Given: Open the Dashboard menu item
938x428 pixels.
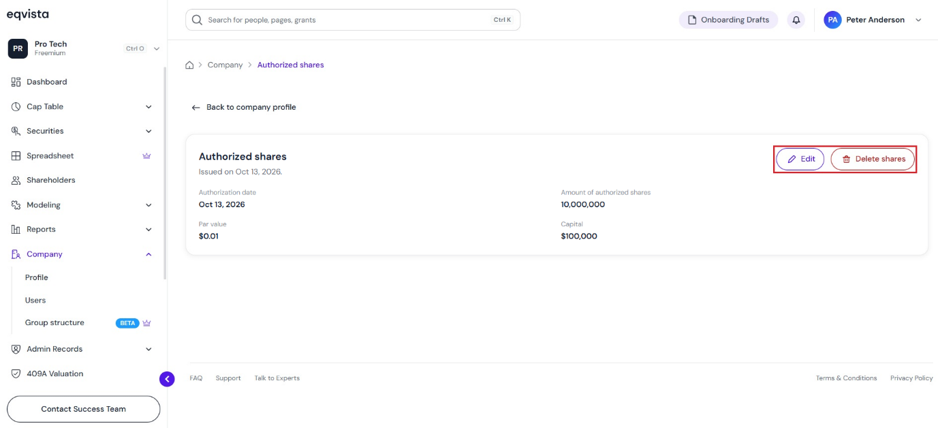Looking at the screenshot, I should (x=47, y=82).
